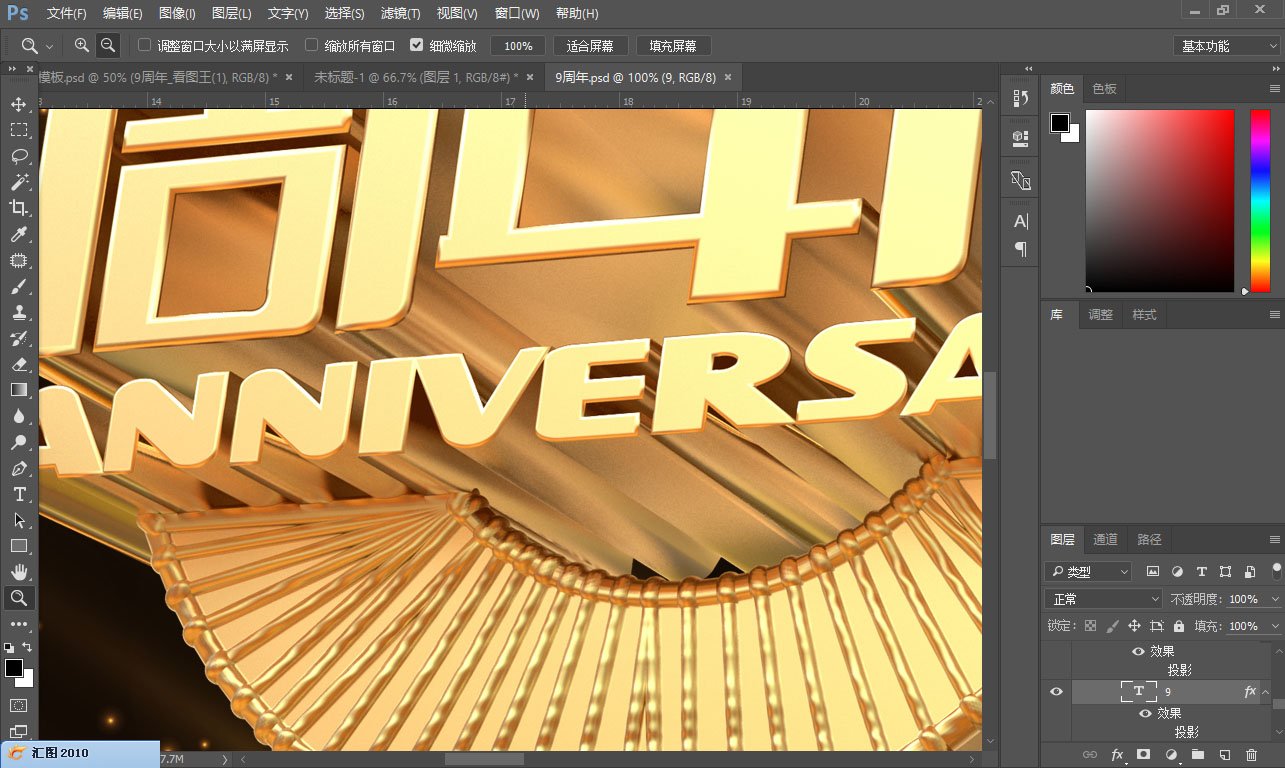Screen dimensions: 1285x768
Task: Toggle 效果 eye beneath layer 9
Action: (x=1145, y=713)
